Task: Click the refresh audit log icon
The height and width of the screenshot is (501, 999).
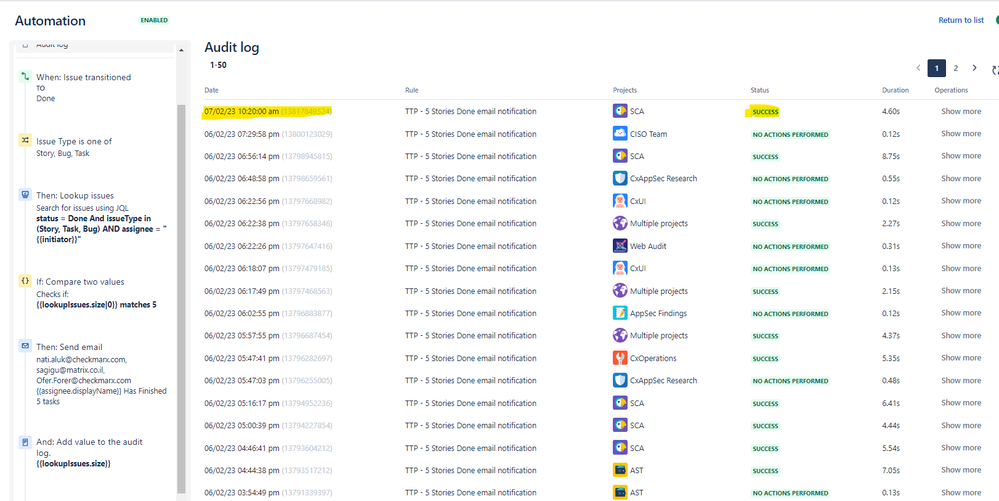Action: pyautogui.click(x=995, y=69)
